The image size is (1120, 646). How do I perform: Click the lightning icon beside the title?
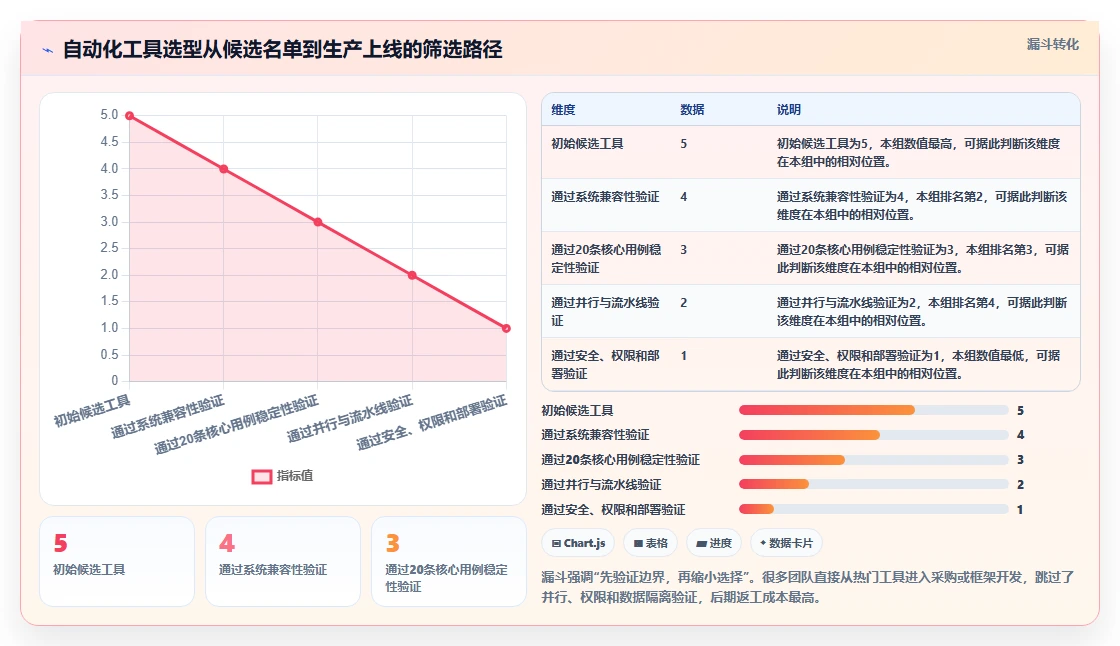tap(48, 50)
